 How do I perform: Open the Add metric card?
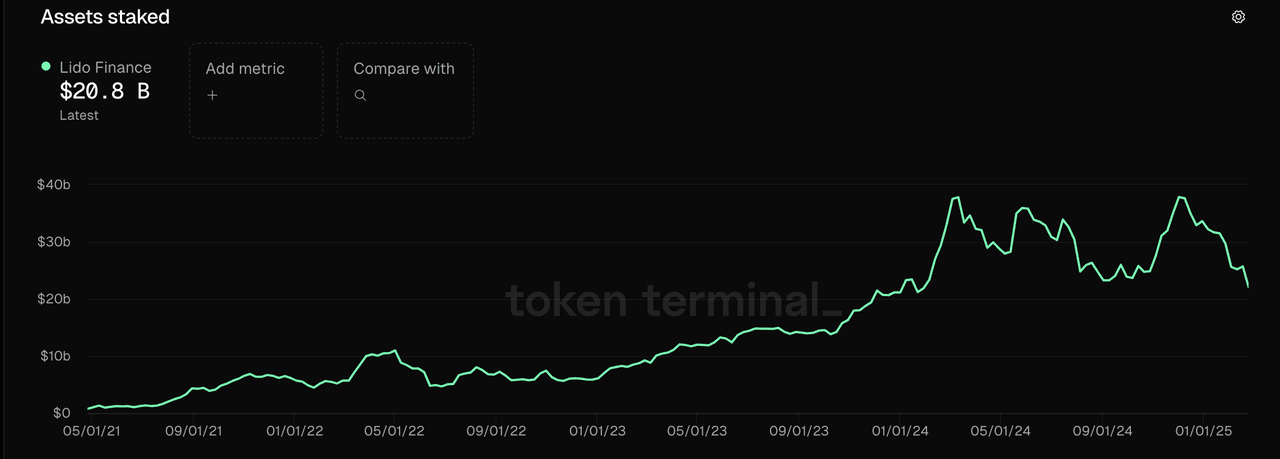pos(255,89)
